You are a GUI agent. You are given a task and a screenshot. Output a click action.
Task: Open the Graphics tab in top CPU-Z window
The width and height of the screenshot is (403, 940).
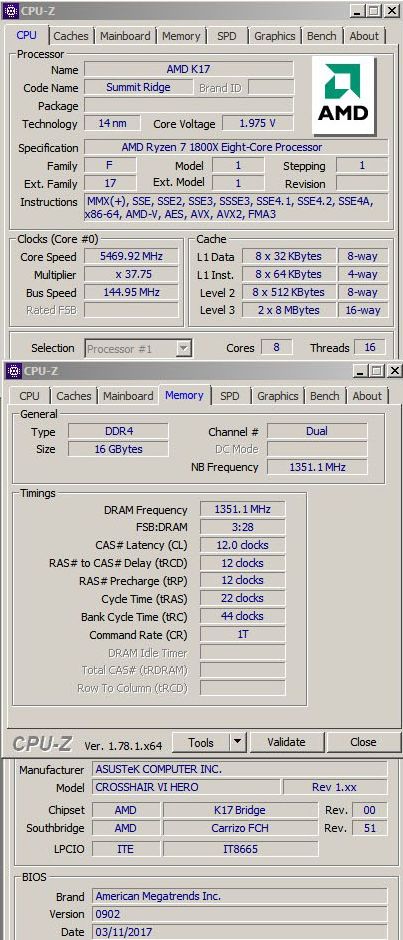(275, 36)
